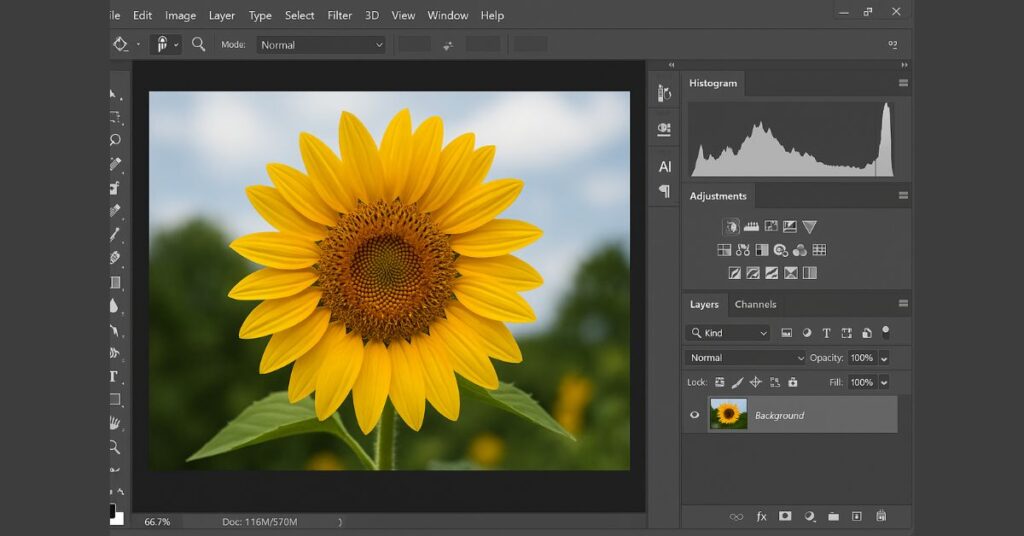Expand the Opacity slider arrow

(x=884, y=358)
